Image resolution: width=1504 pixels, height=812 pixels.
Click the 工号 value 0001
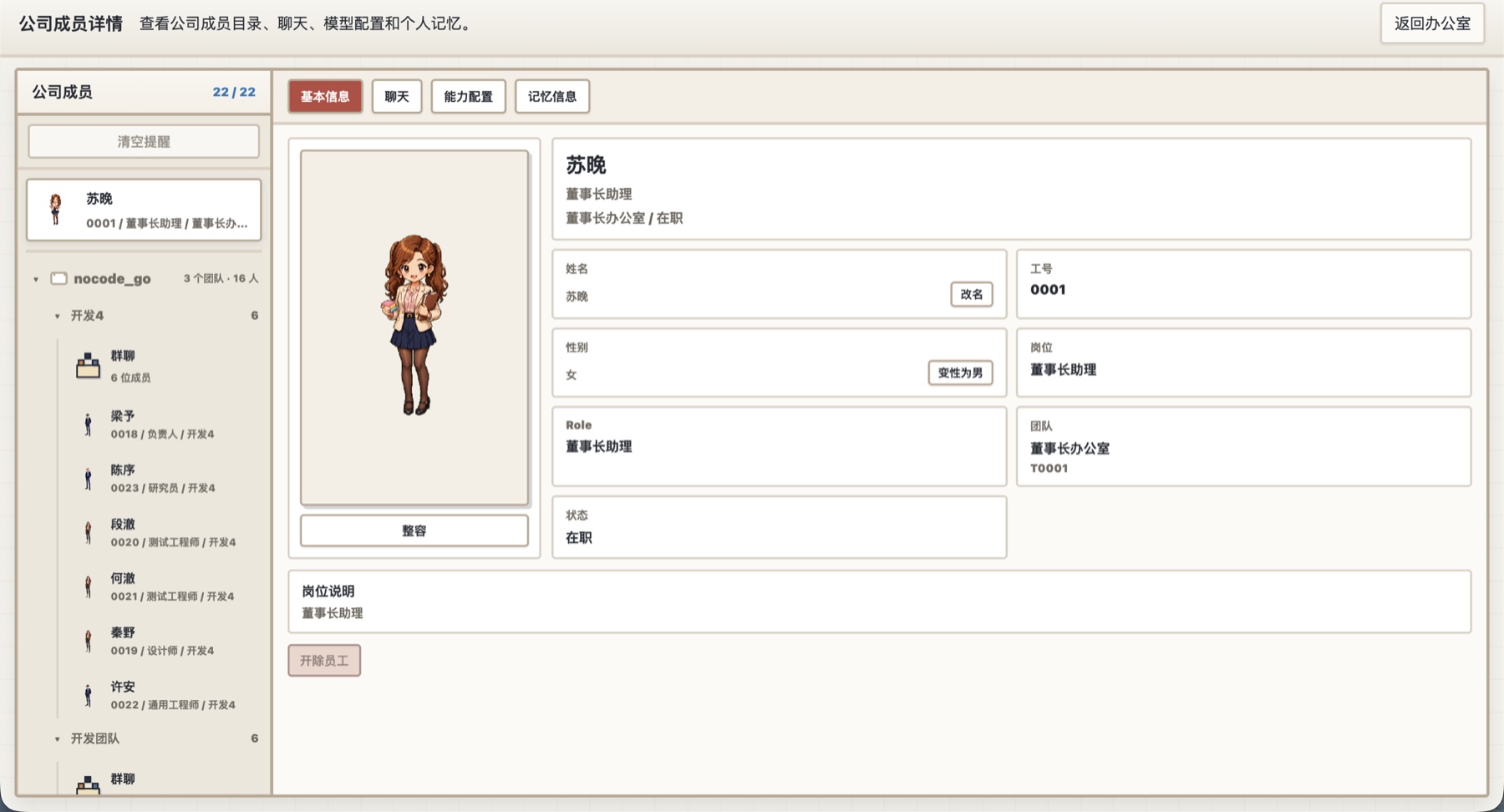(x=1048, y=290)
